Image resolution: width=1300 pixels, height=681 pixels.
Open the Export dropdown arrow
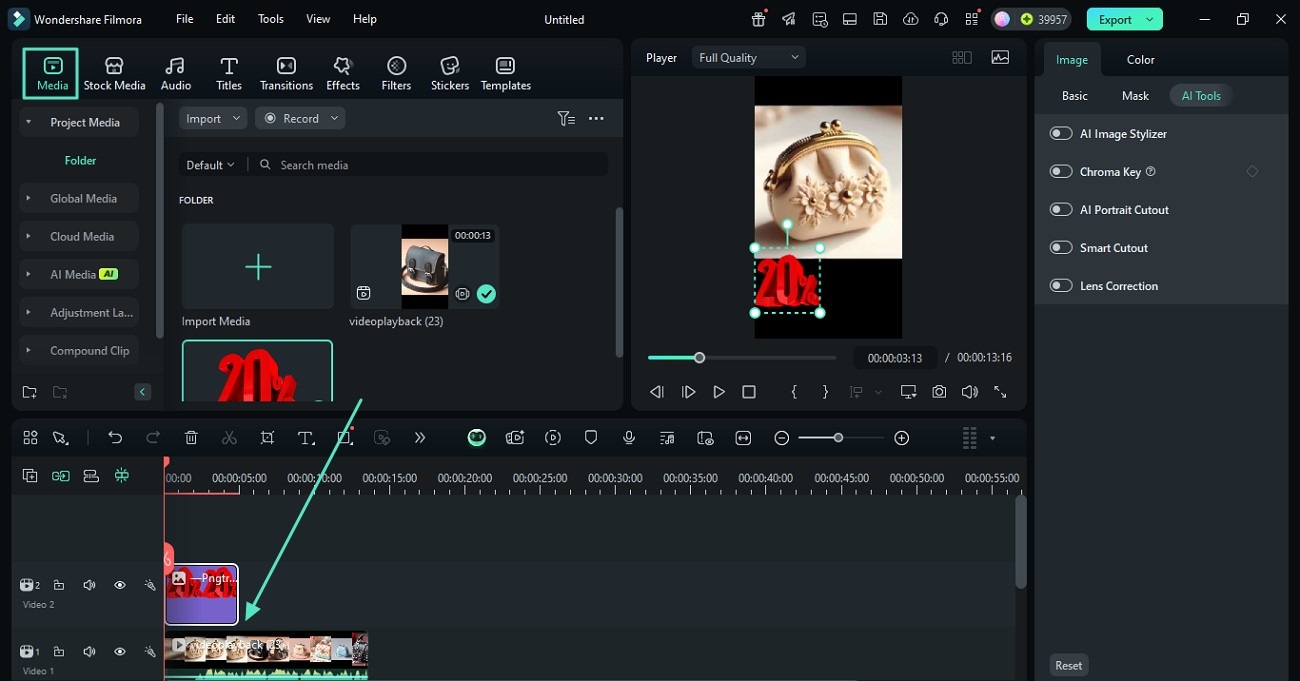pyautogui.click(x=1151, y=19)
